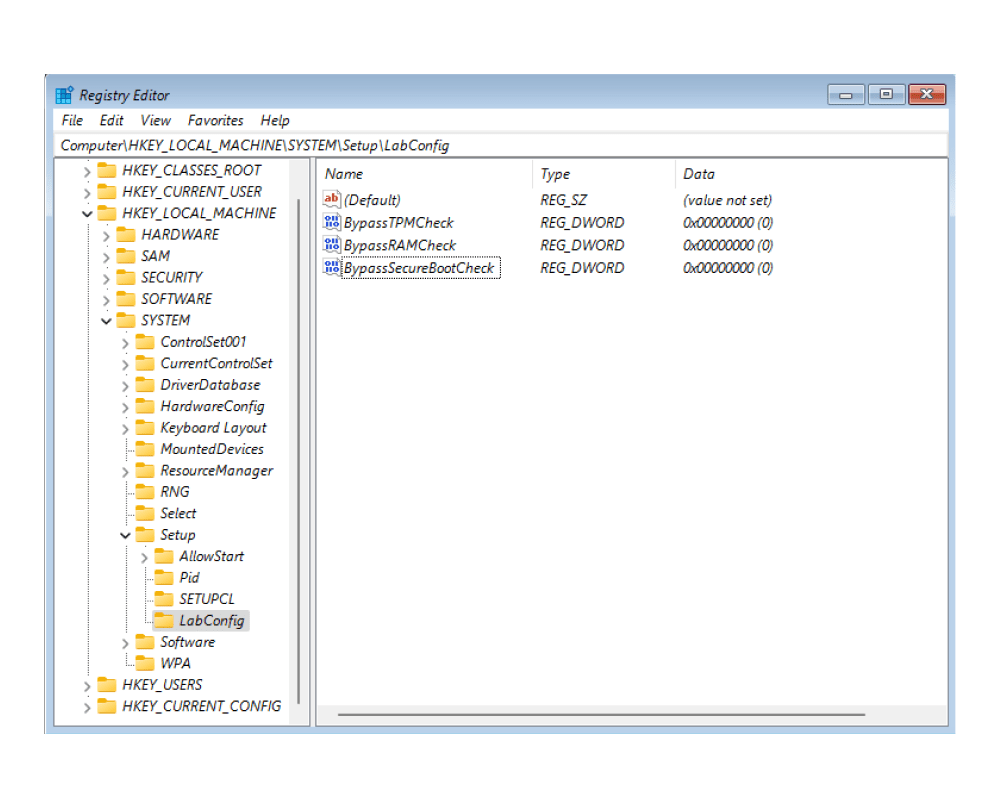The image size is (994, 800).
Task: Click the HKEY_CLASSES_ROOT folder icon
Action: coord(107,170)
